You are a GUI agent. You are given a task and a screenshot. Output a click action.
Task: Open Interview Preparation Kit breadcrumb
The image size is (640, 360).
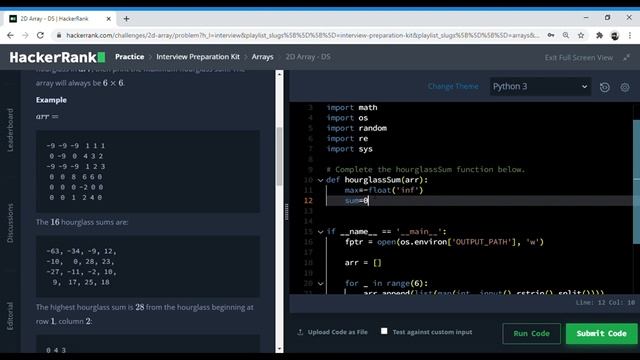tap(198, 57)
